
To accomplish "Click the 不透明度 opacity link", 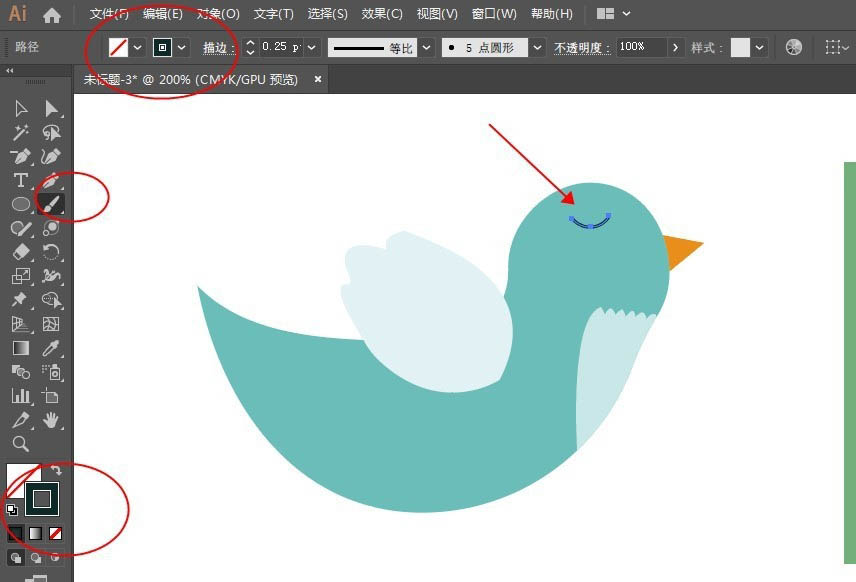I will point(582,48).
